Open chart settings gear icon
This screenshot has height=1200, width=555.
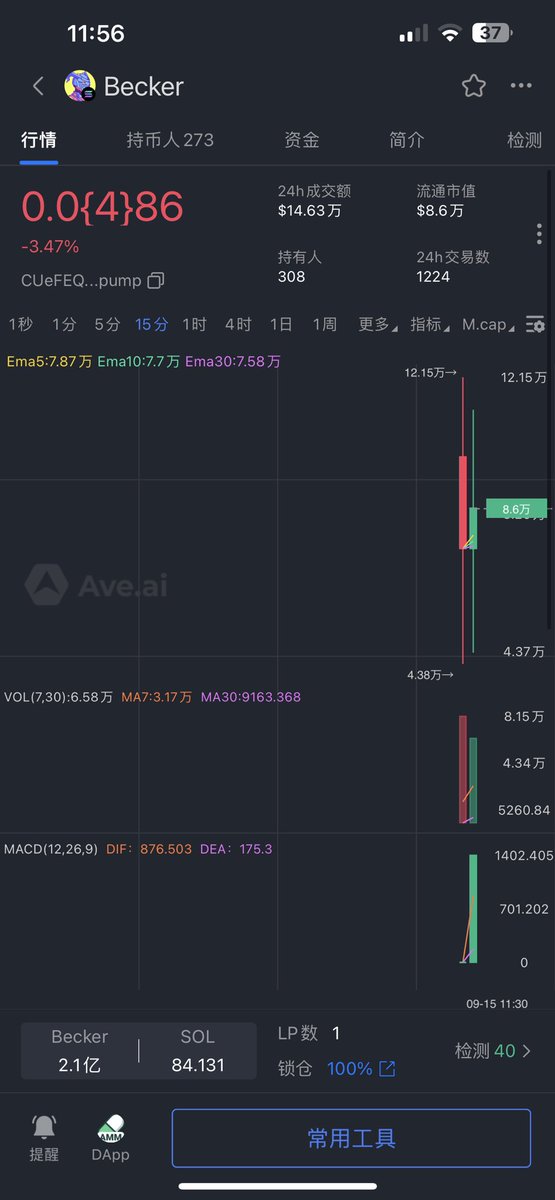pyautogui.click(x=536, y=324)
